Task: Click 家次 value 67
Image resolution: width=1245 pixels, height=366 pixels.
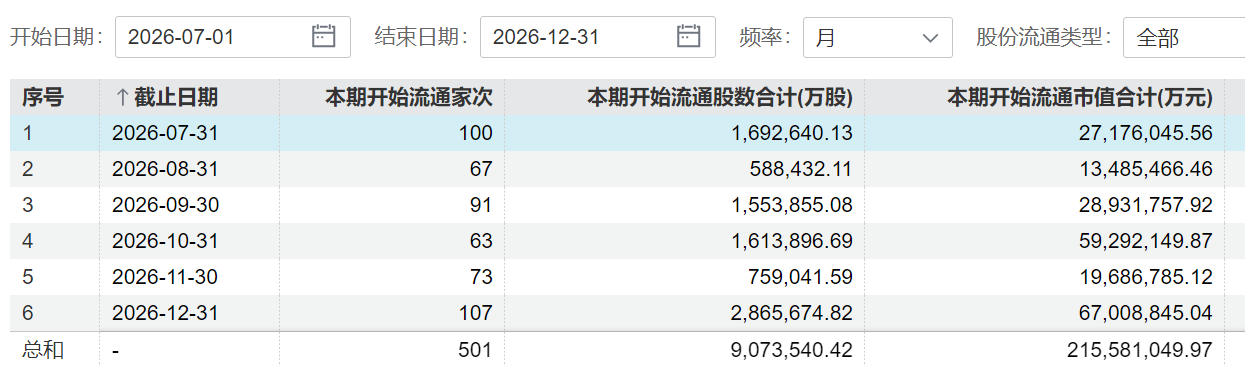Action: tap(482, 169)
